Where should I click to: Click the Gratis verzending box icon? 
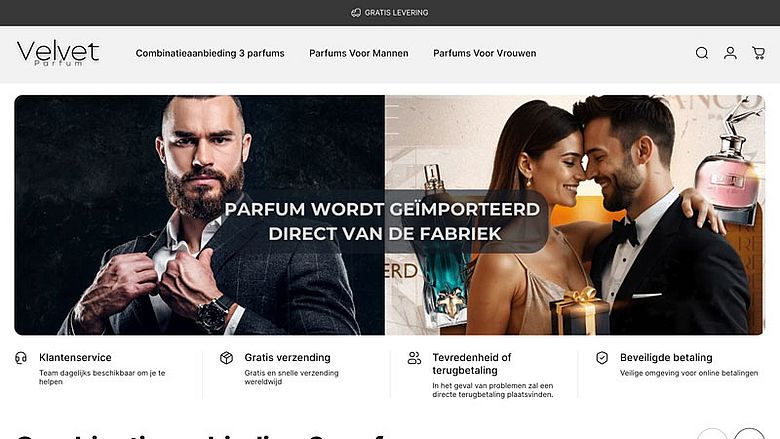coord(226,358)
